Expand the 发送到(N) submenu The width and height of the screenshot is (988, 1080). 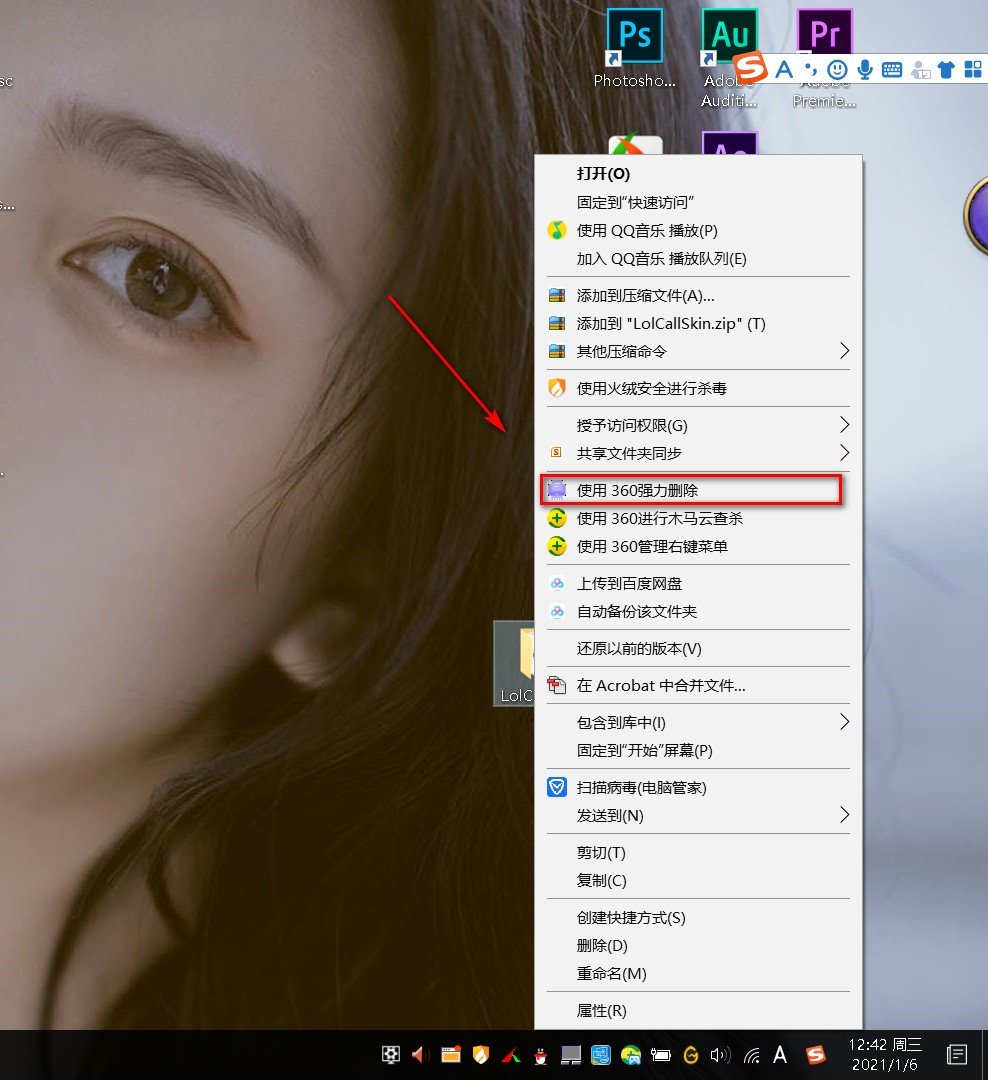coord(620,816)
